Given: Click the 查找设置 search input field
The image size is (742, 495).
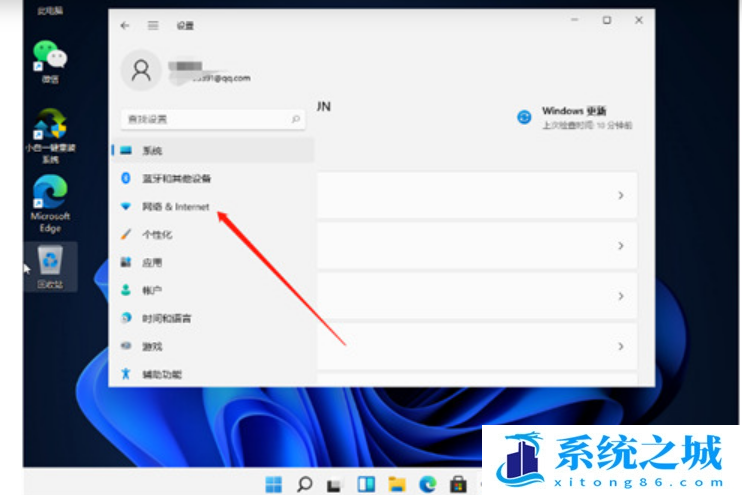Looking at the screenshot, I should [205, 119].
